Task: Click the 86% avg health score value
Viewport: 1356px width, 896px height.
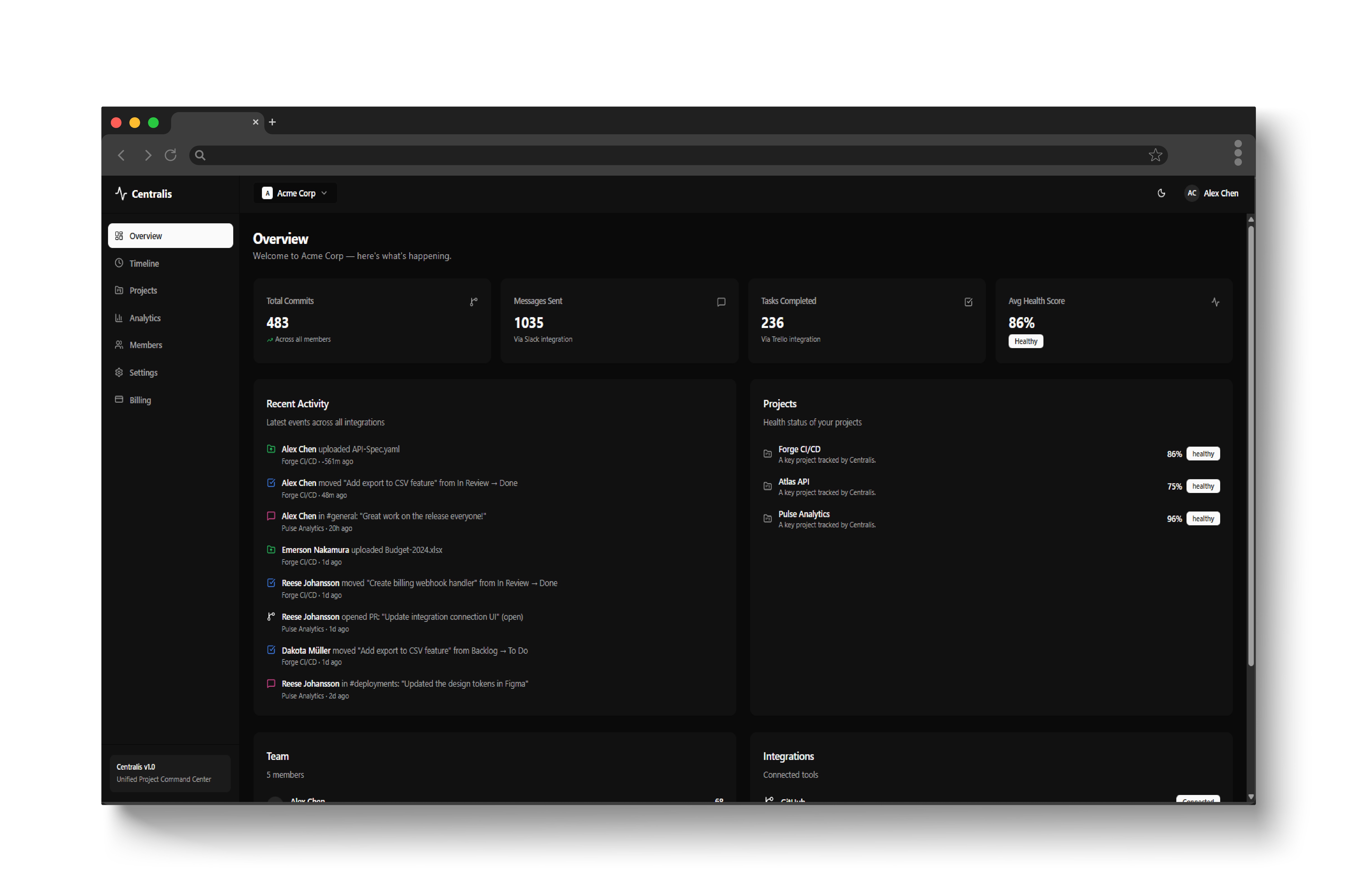Action: point(1021,323)
